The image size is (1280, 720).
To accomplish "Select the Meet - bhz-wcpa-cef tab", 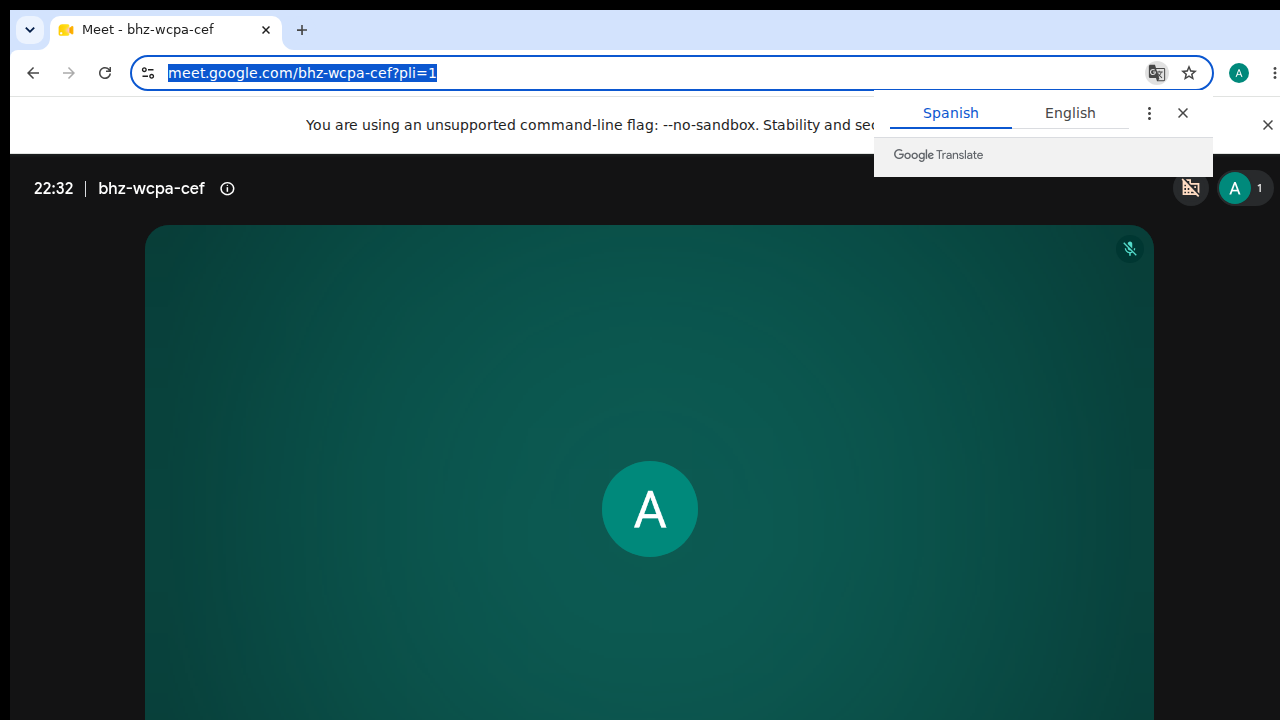I will [x=165, y=30].
